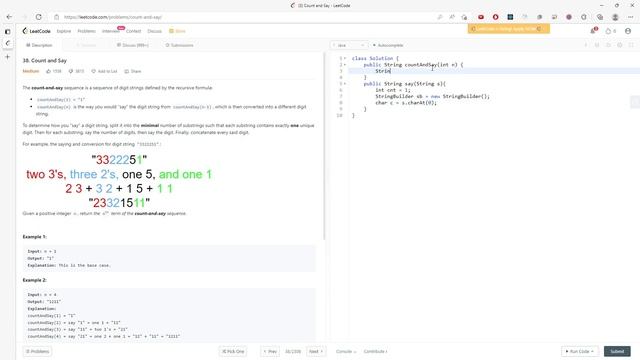The height and width of the screenshot is (360, 640).
Task: Collapse the code fold arrow on line 5
Action: click(345, 84)
